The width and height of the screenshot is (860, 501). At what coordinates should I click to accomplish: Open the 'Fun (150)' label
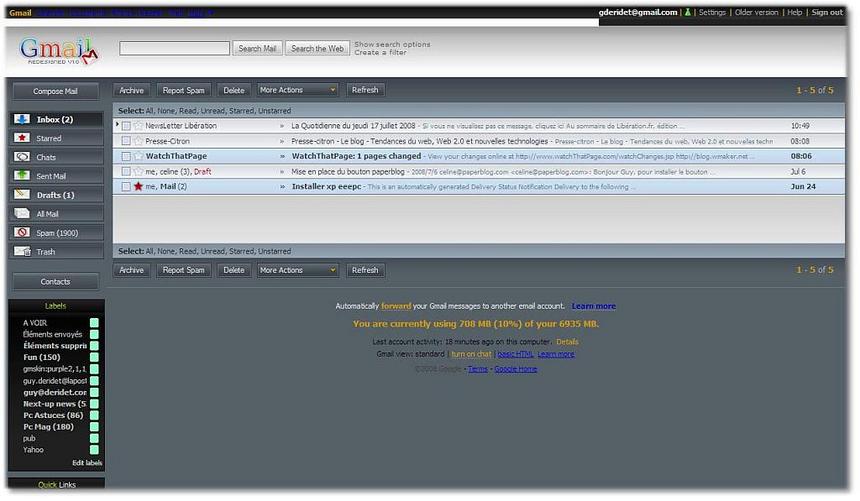42,357
